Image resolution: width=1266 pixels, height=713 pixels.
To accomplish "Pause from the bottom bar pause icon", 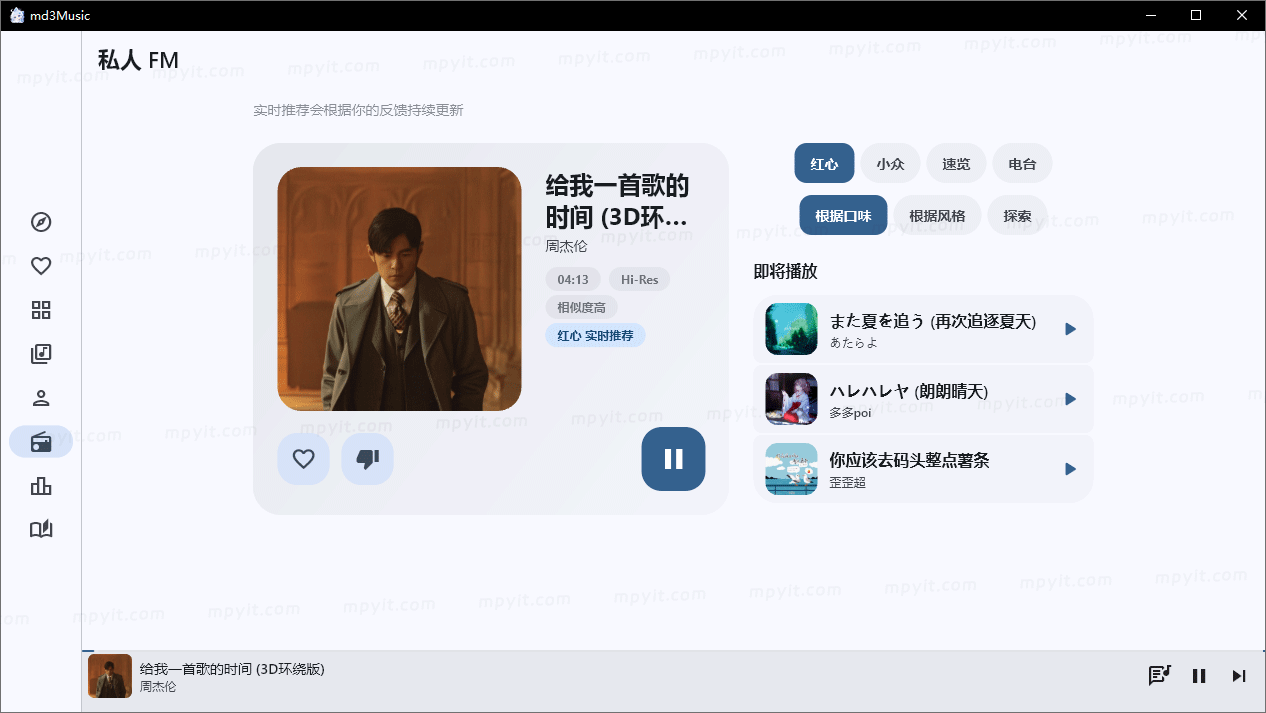I will (x=1199, y=676).
